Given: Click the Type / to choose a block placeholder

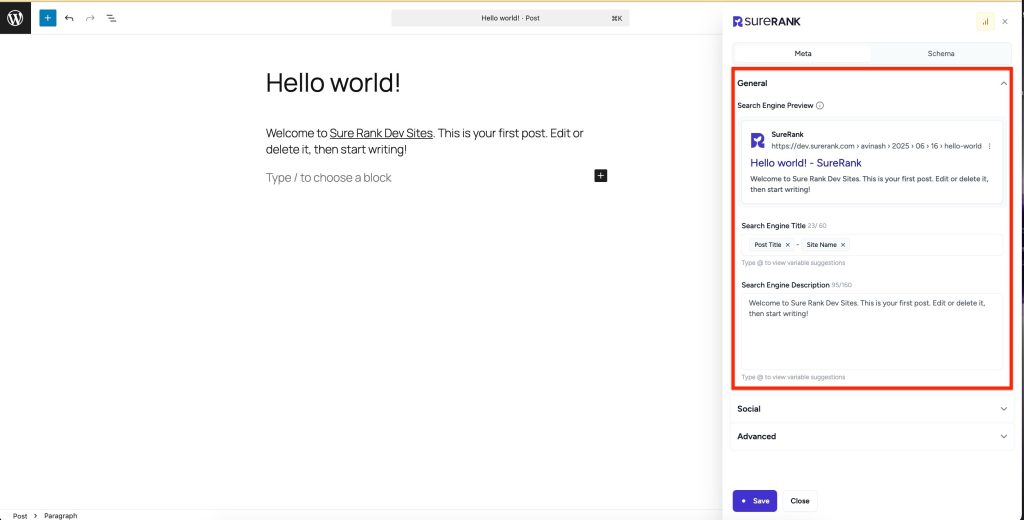Looking at the screenshot, I should pos(328,178).
